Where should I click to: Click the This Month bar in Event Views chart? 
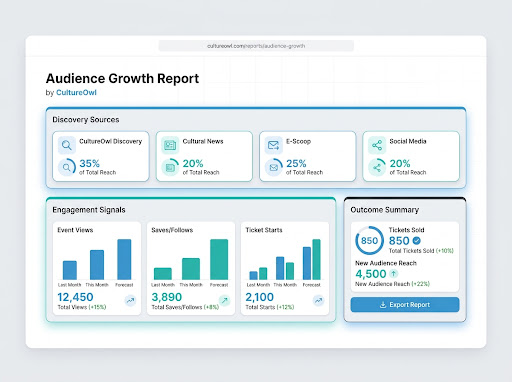click(x=97, y=265)
